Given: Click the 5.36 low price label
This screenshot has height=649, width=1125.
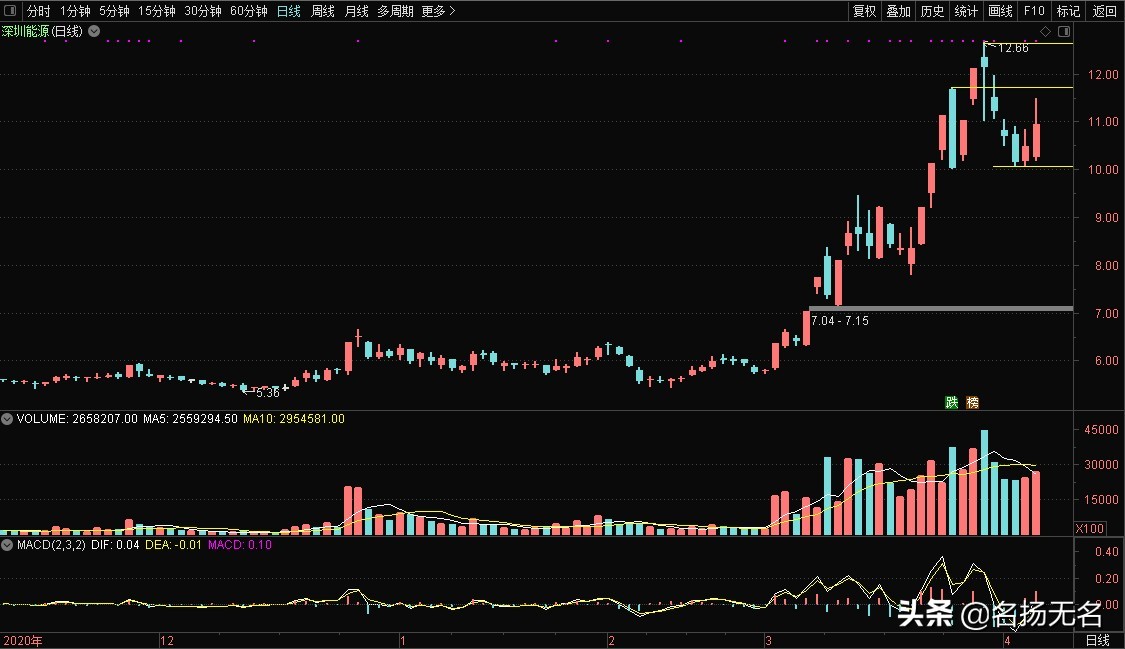Looking at the screenshot, I should [x=268, y=393].
